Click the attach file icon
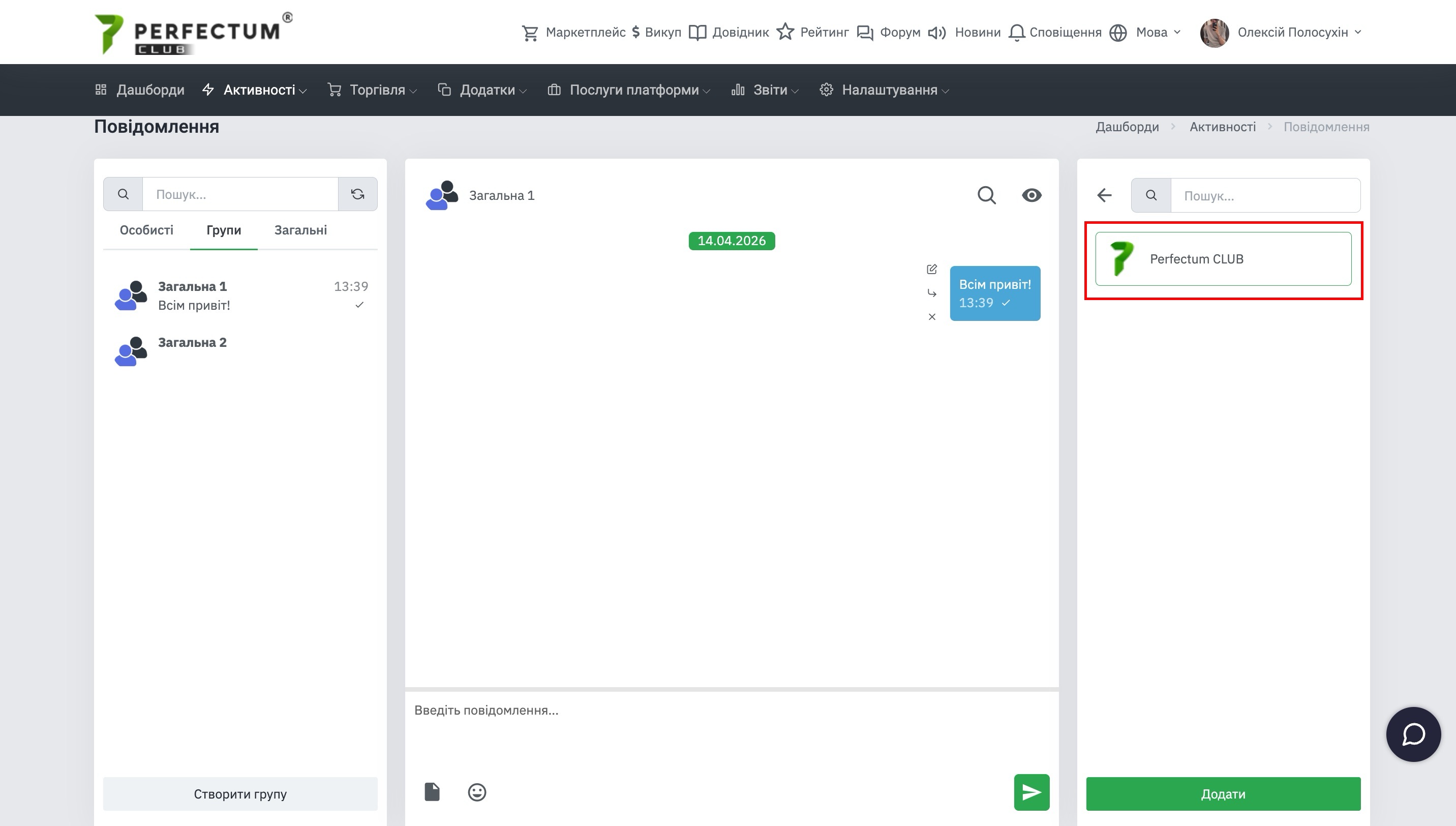 (x=432, y=791)
